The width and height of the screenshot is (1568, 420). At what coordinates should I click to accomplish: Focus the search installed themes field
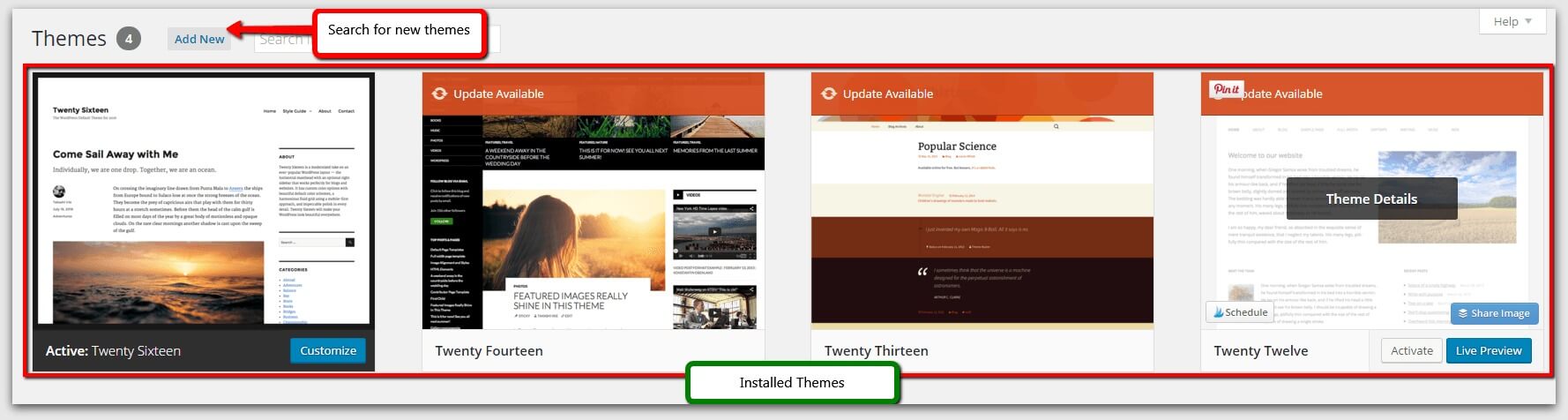tap(280, 39)
